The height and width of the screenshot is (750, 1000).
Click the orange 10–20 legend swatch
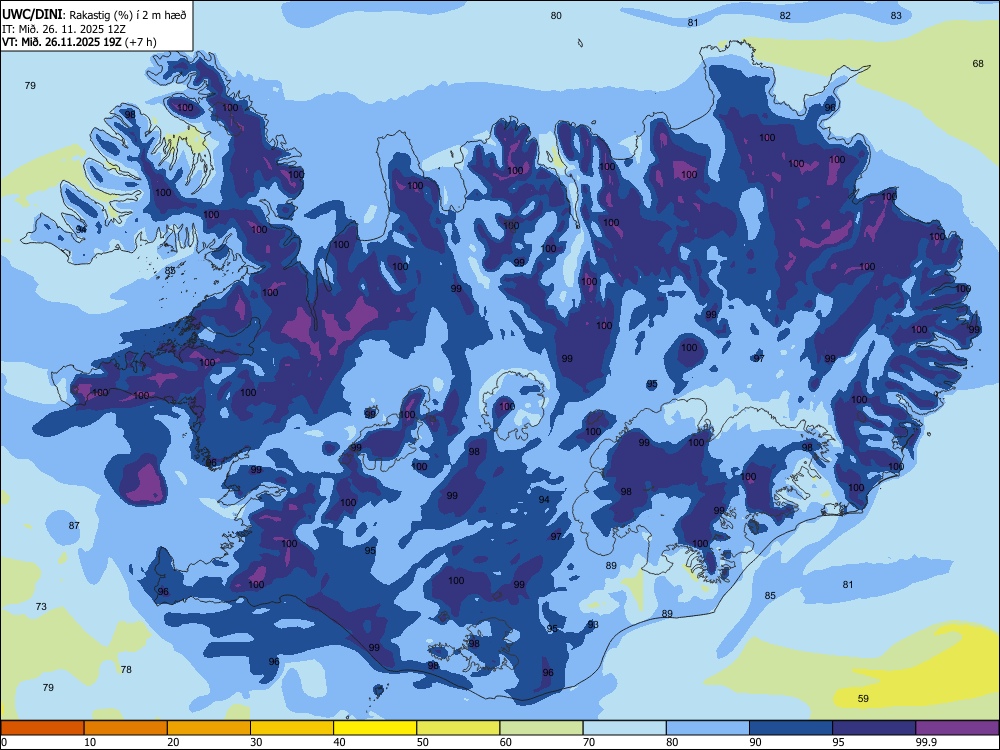point(126,728)
